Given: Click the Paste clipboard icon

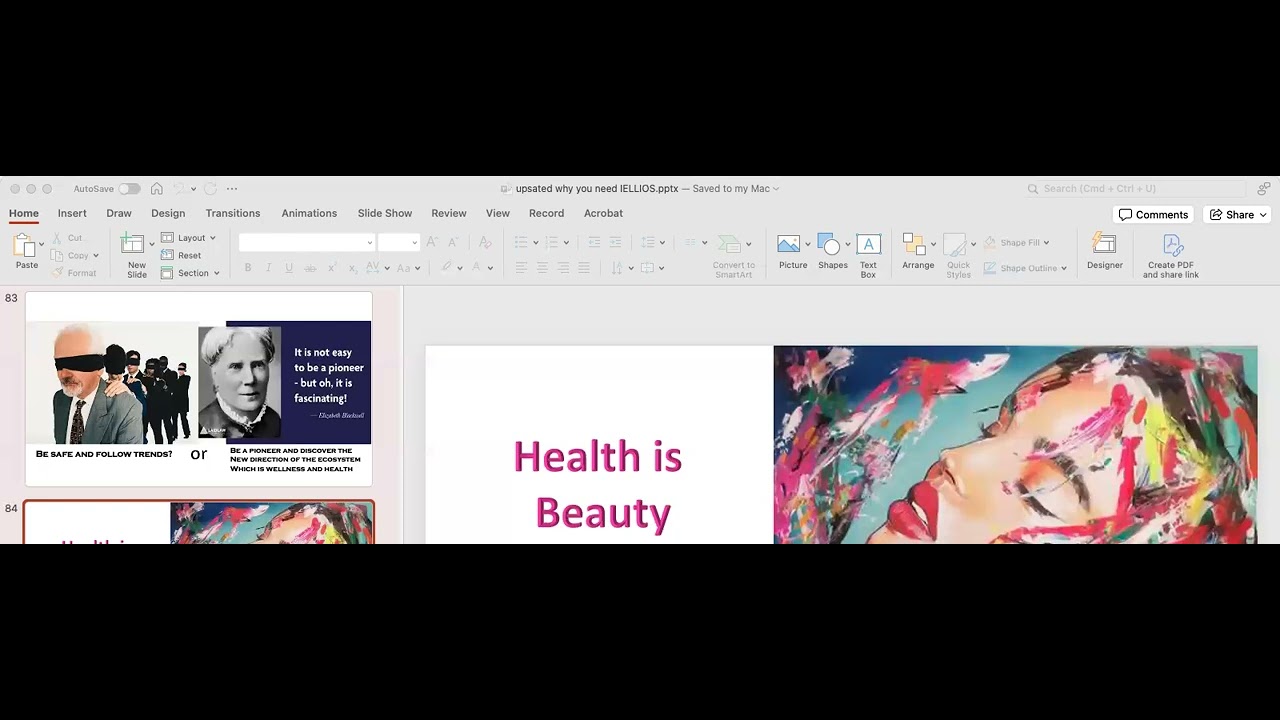Looking at the screenshot, I should click(24, 246).
